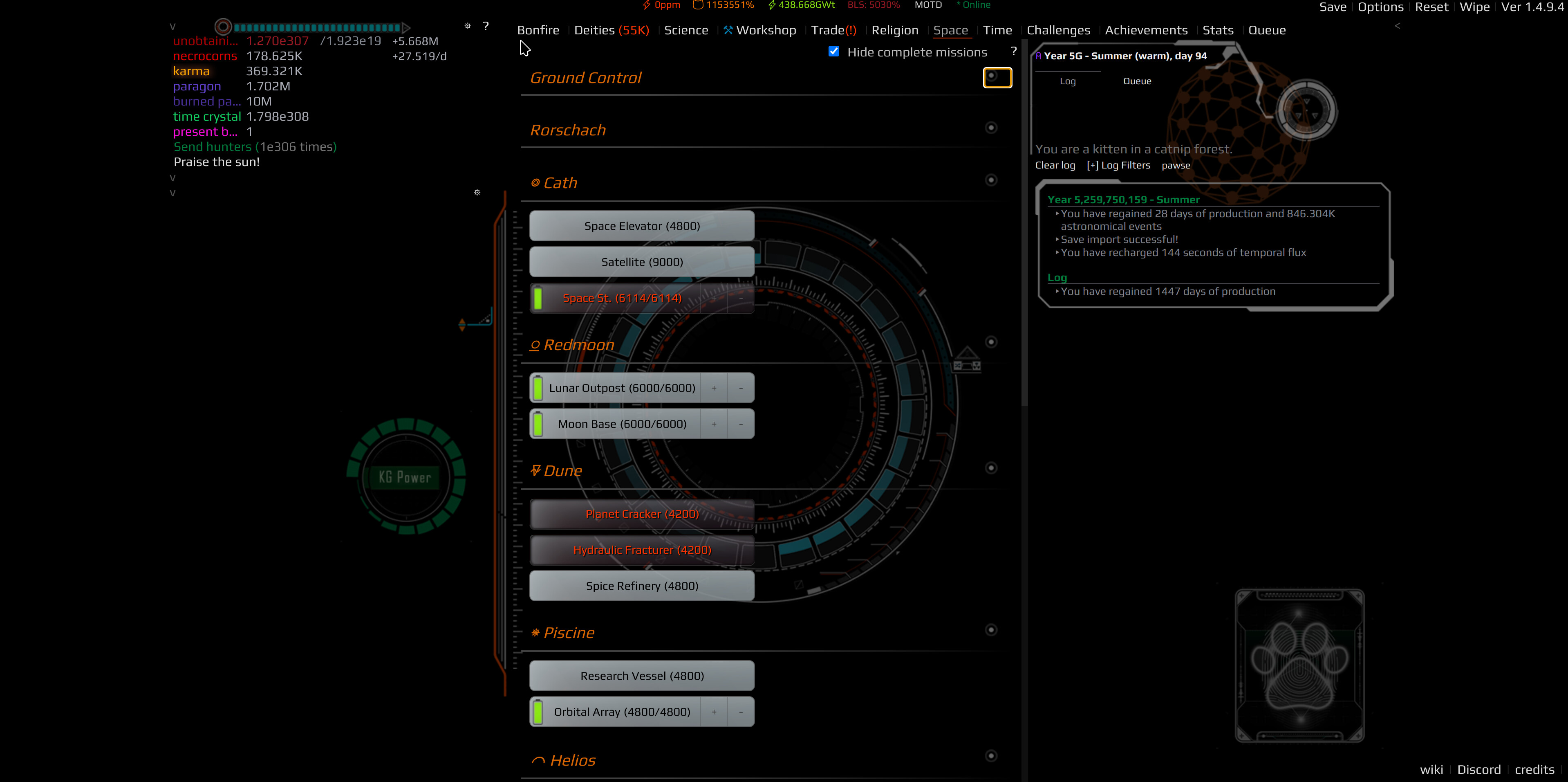Click the Piscine snowflake icon

click(535, 632)
